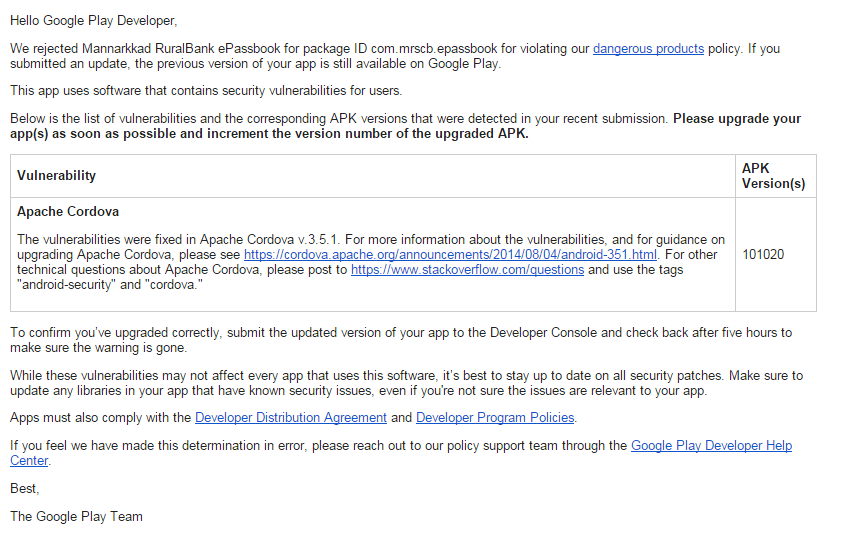Click the APK version value 101020
Screen dimensions: 842x540
click(x=763, y=254)
